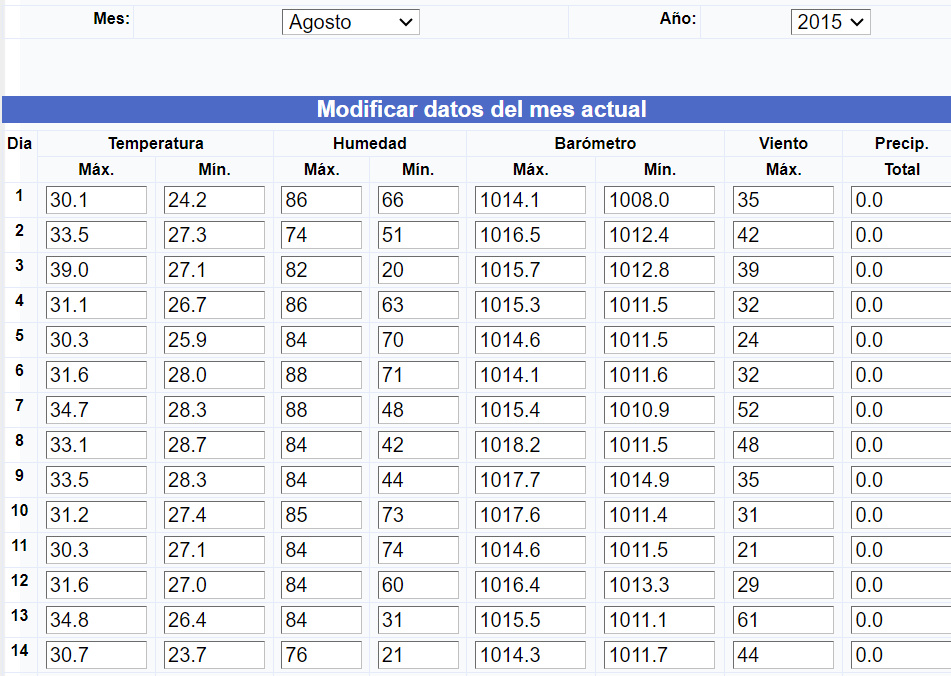Edit day 12 min temperature field 27.0
This screenshot has height=676, width=951.
pos(214,585)
